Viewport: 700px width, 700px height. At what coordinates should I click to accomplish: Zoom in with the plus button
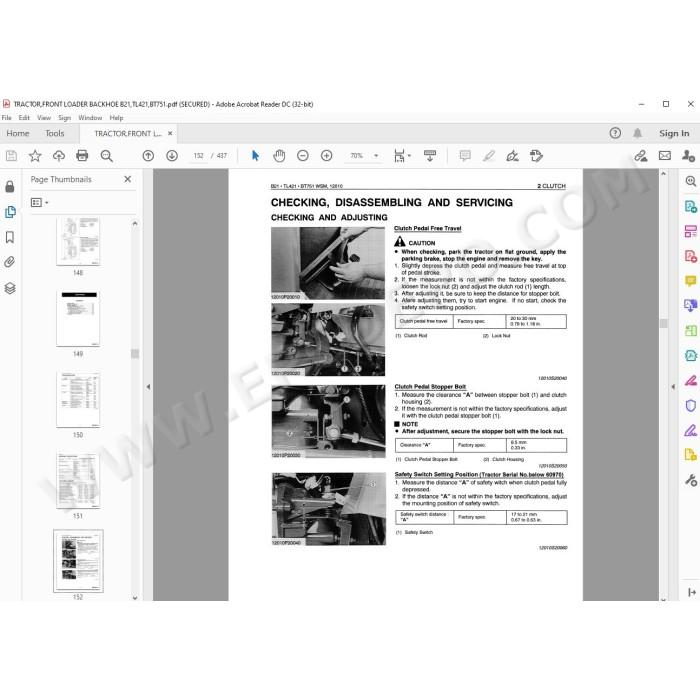(x=326, y=156)
